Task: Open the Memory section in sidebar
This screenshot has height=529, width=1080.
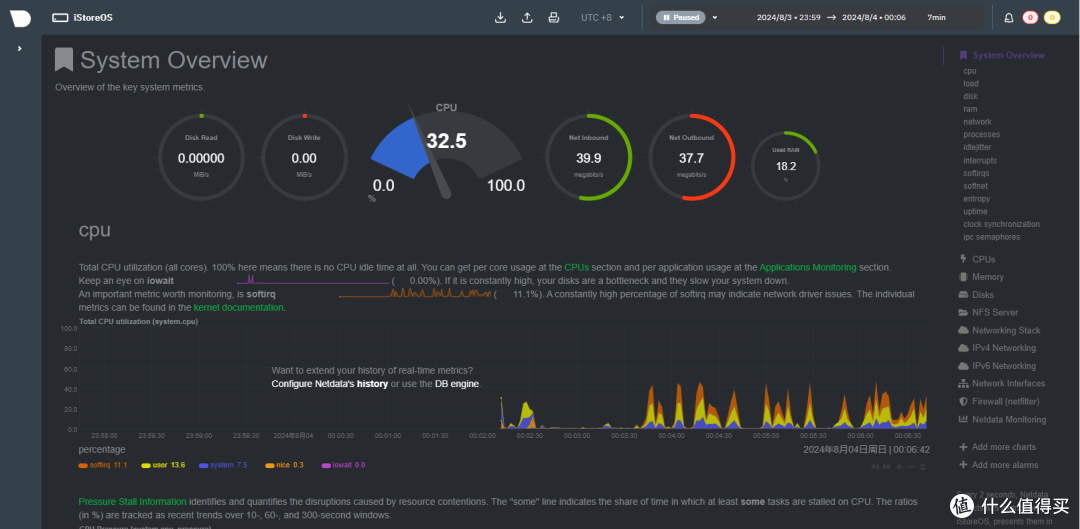Action: 981,277
